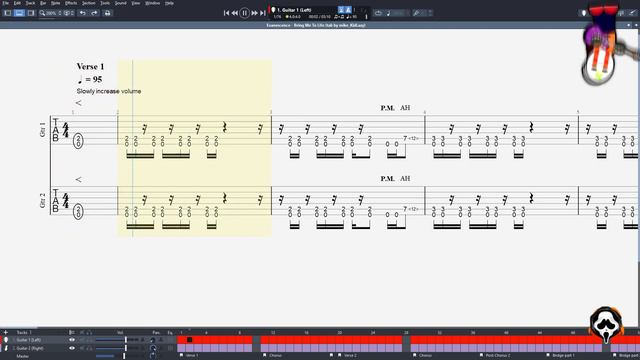The width and height of the screenshot is (640, 360).
Task: Jump to the Verse 2 section marker
Action: click(x=347, y=356)
